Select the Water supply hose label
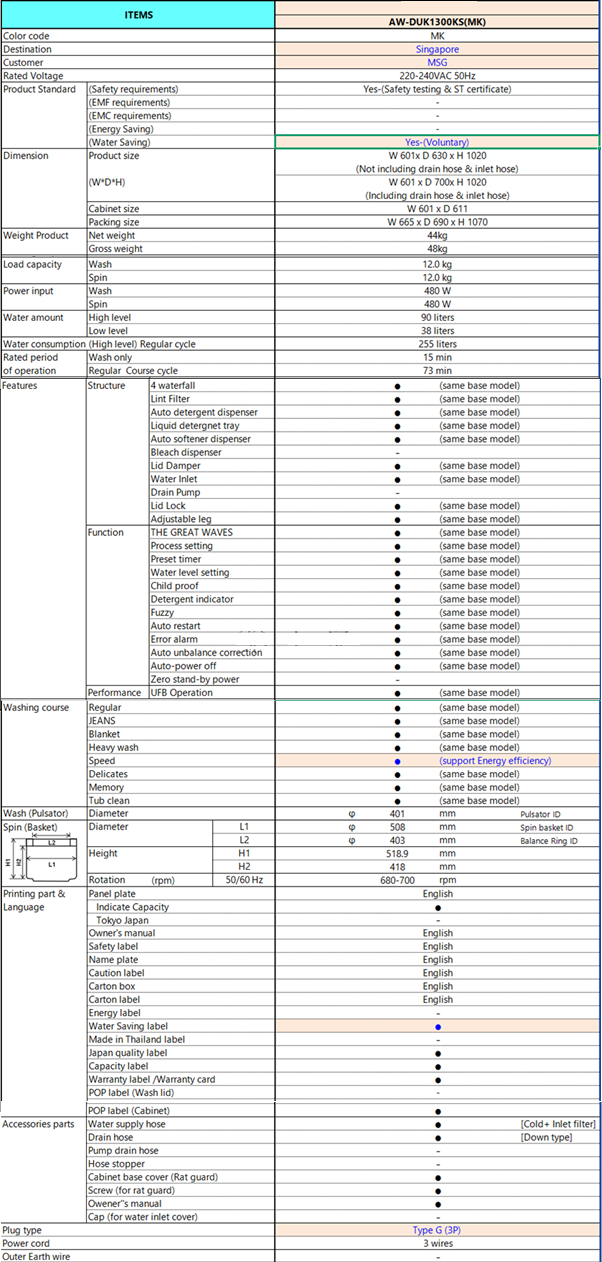Image resolution: width=602 pixels, height=1262 pixels. (127, 1124)
